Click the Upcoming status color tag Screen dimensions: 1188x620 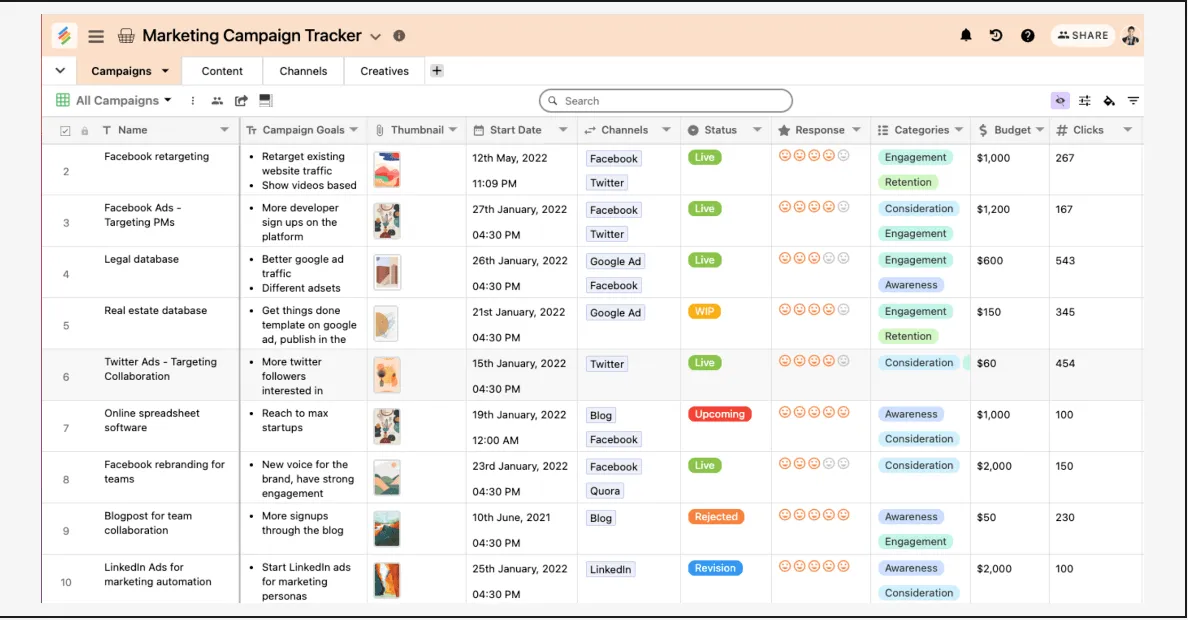[x=720, y=414]
